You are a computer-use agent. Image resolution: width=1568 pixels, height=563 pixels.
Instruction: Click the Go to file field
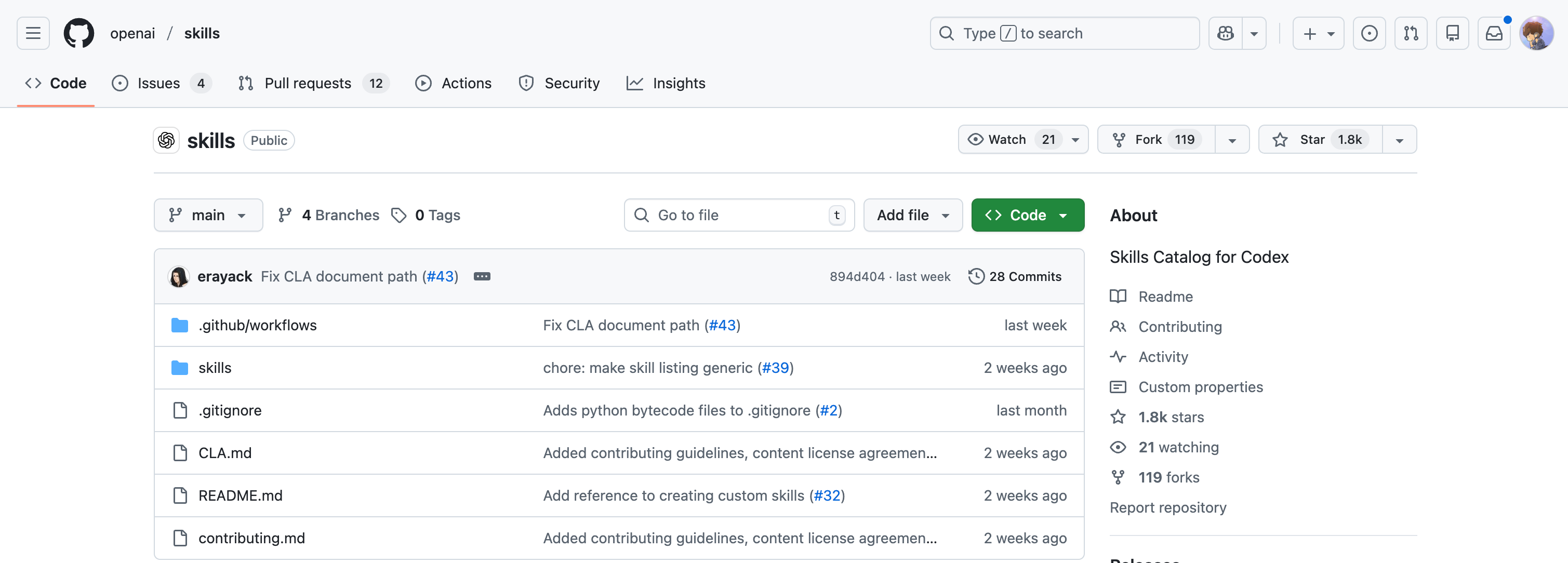738,215
